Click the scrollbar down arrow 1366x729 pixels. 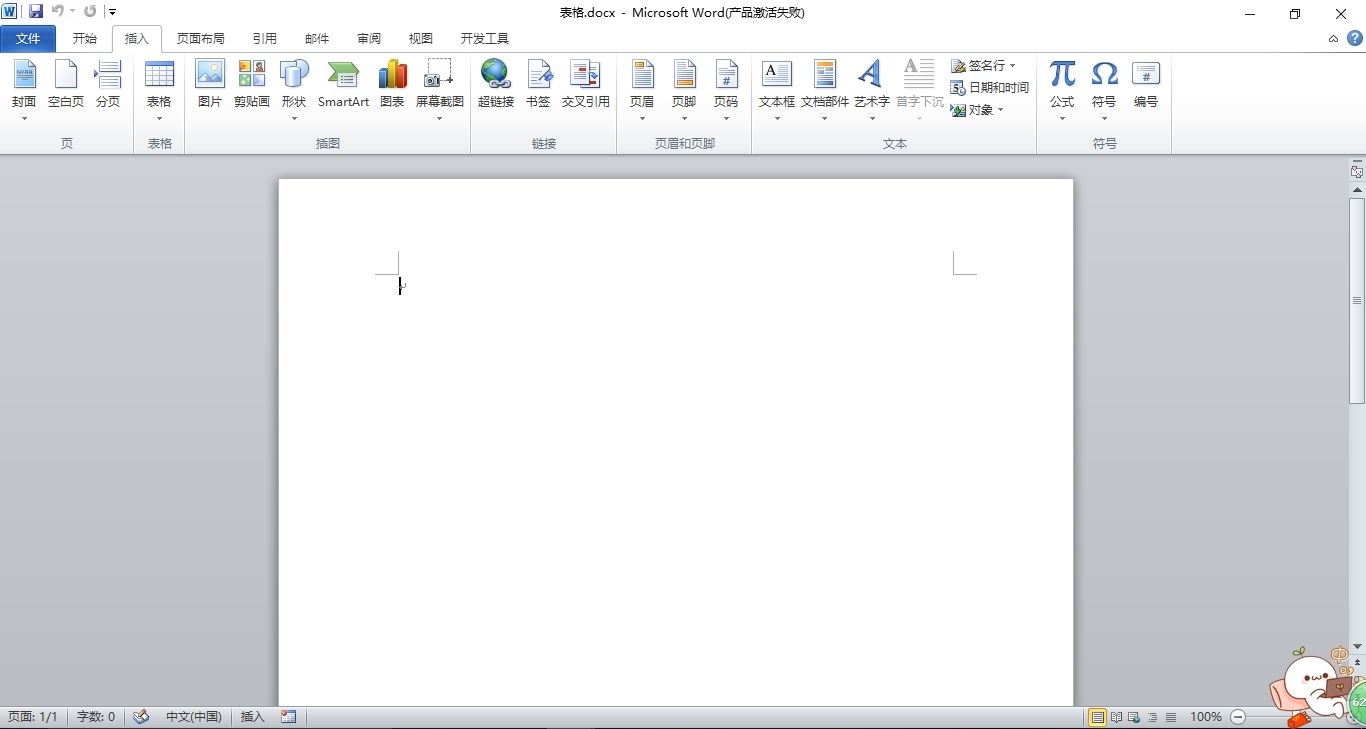point(1357,645)
